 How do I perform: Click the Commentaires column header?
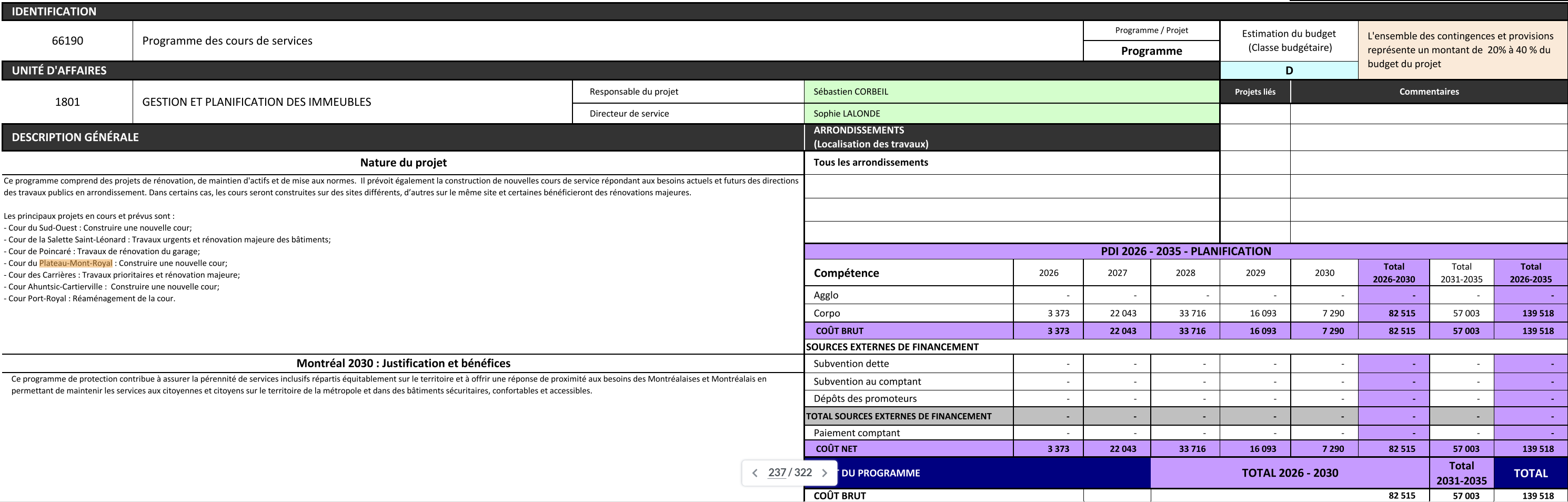tap(1428, 92)
